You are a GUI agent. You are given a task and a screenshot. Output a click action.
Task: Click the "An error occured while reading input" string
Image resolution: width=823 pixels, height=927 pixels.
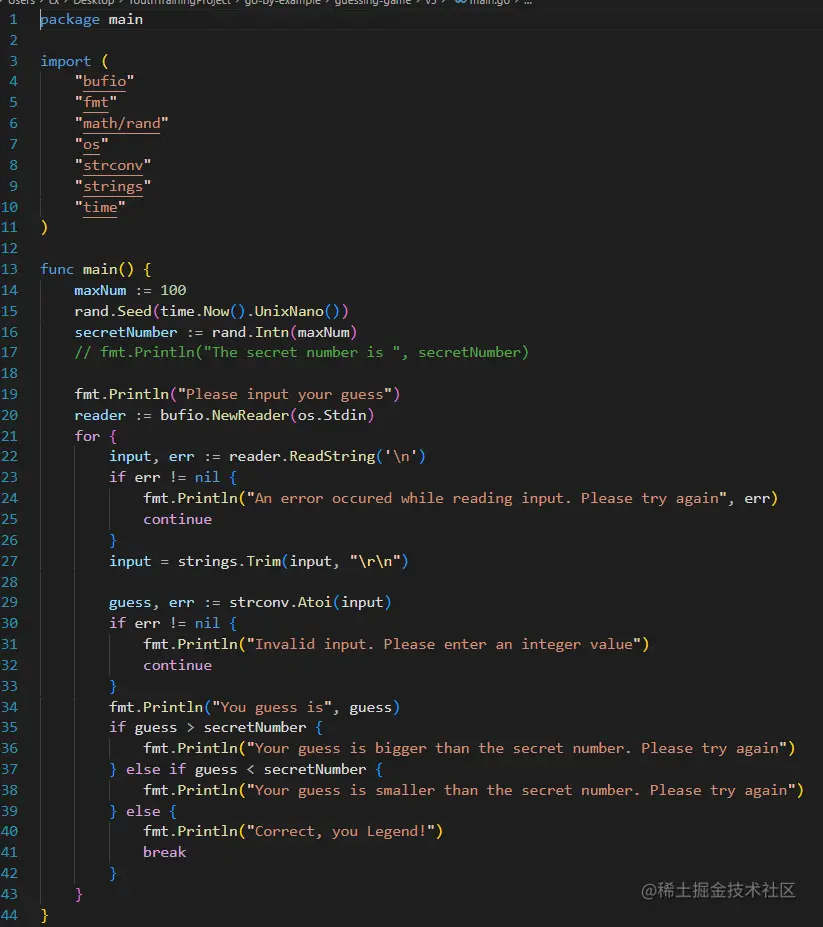point(486,498)
